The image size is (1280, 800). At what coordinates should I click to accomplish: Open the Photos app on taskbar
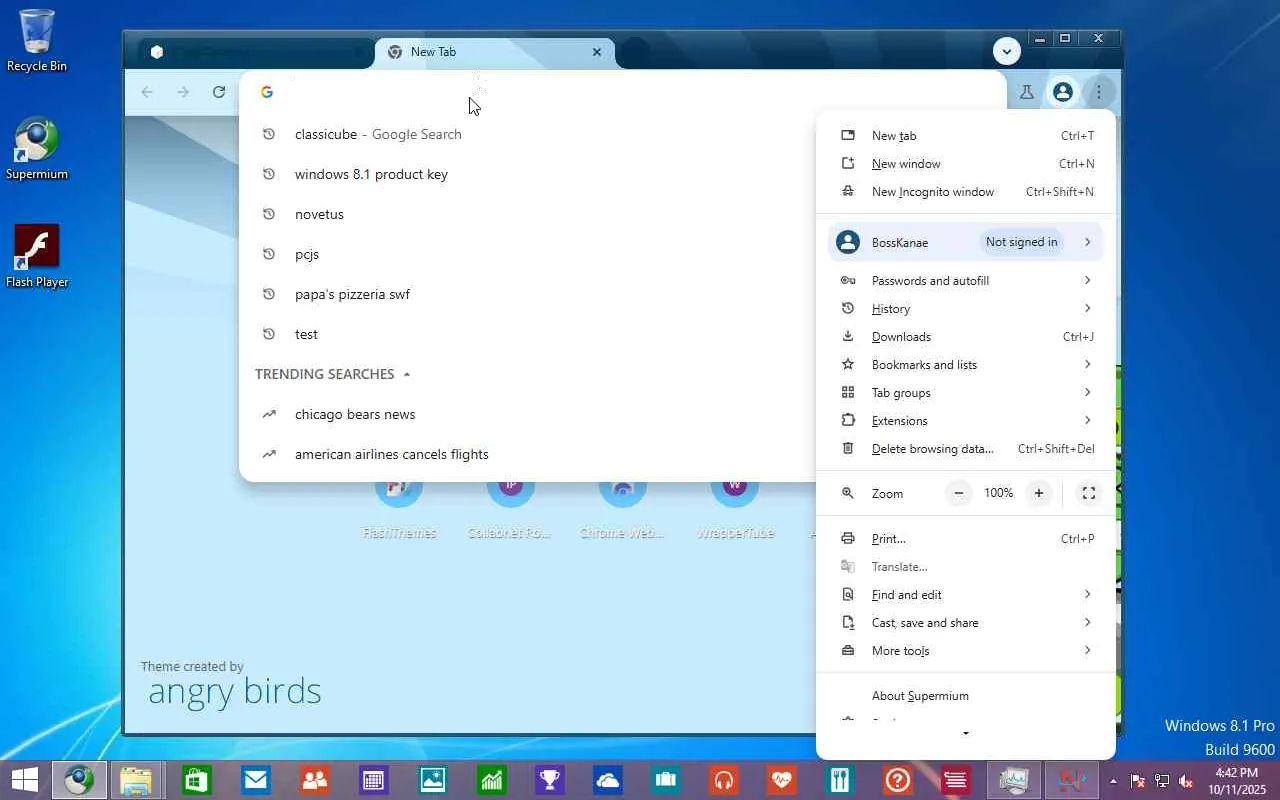click(x=433, y=780)
